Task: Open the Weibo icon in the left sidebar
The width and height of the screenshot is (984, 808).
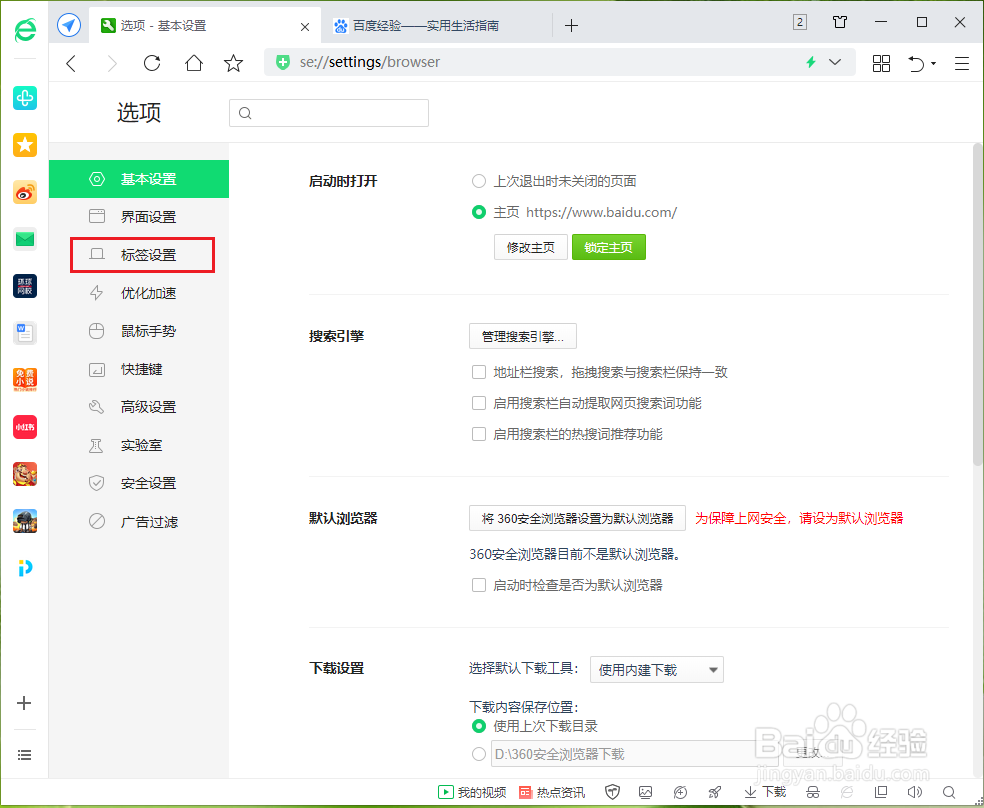Action: 25,192
